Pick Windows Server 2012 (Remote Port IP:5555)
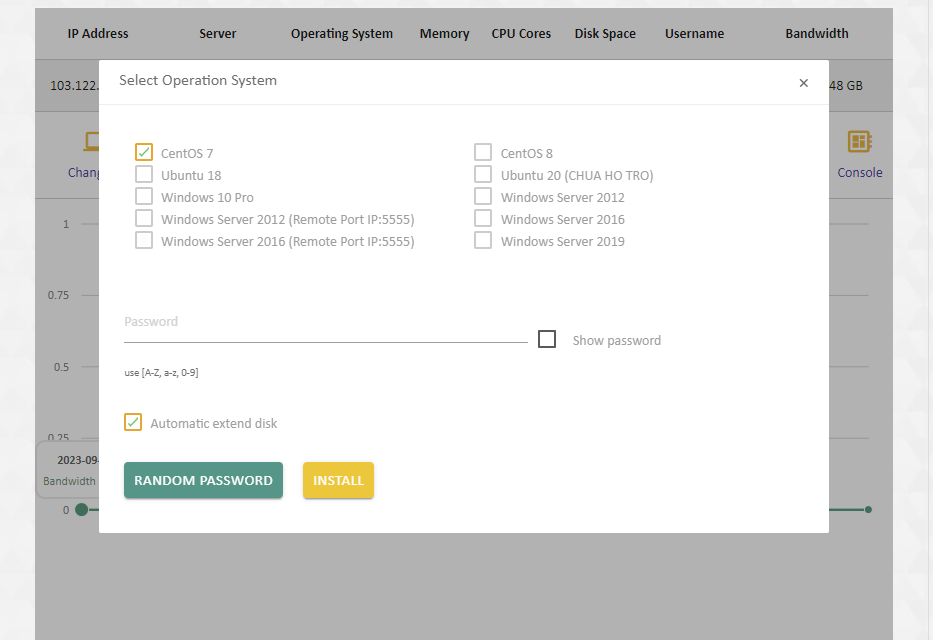 (x=144, y=219)
